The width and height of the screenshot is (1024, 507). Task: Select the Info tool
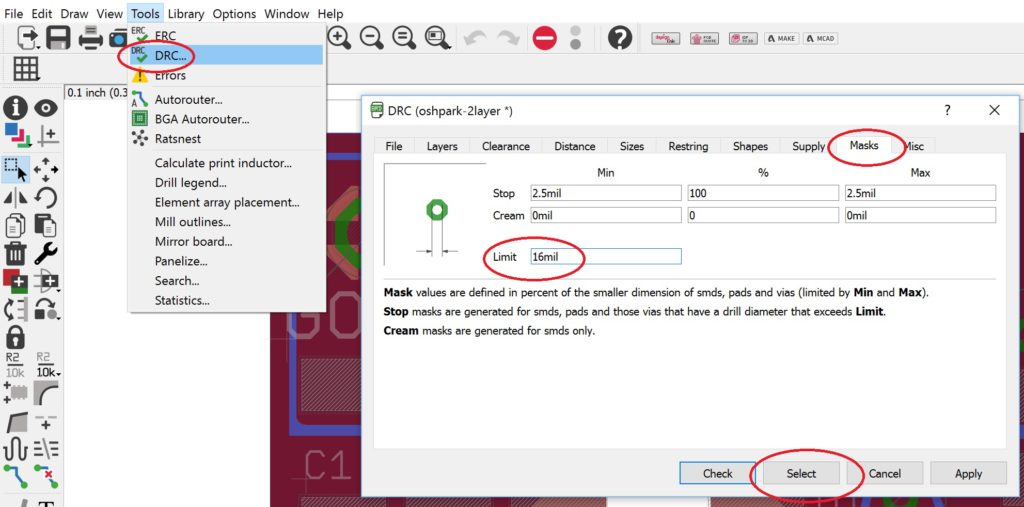16,108
